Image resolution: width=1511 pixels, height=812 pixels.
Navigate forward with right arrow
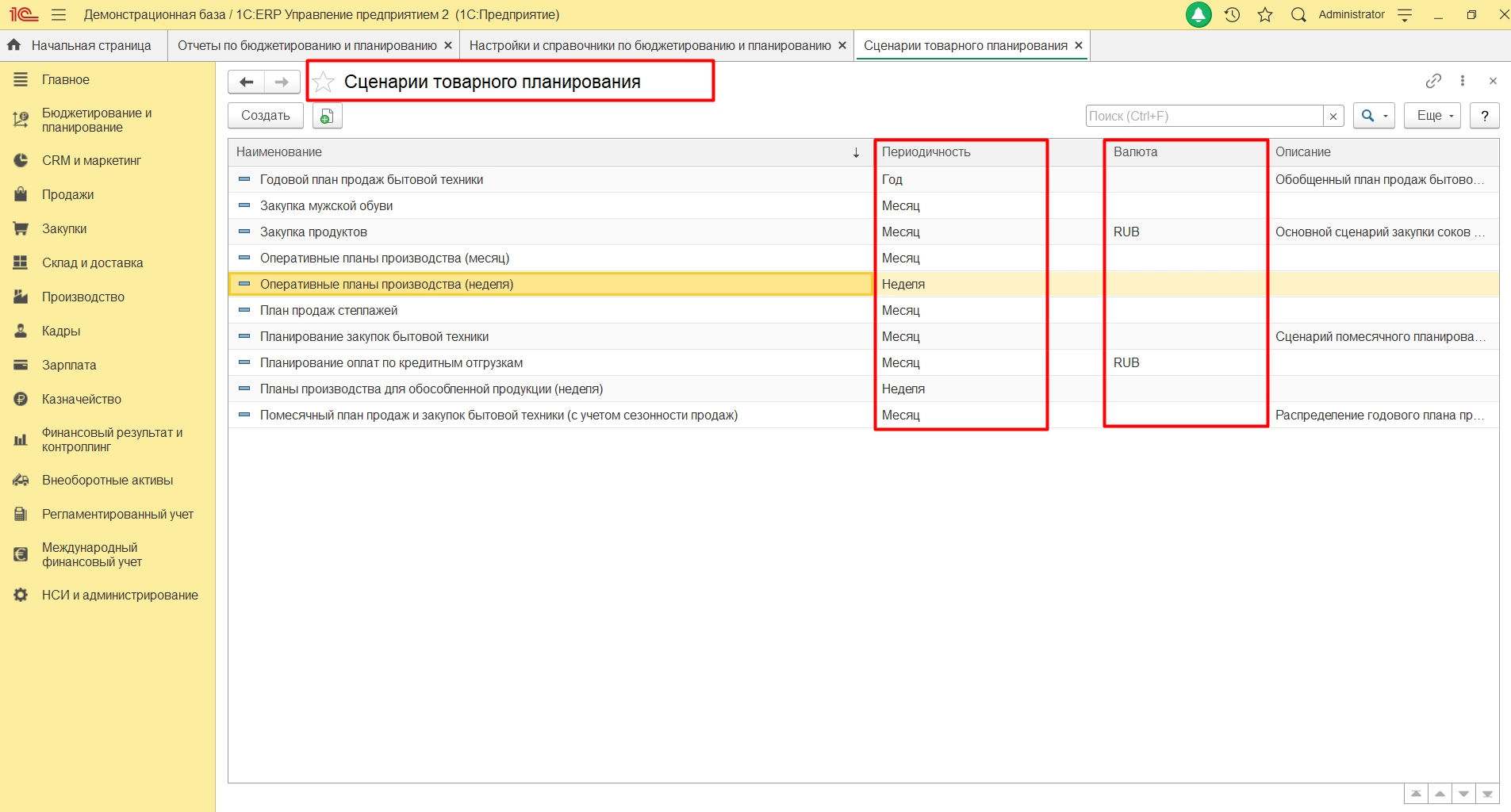tap(282, 82)
